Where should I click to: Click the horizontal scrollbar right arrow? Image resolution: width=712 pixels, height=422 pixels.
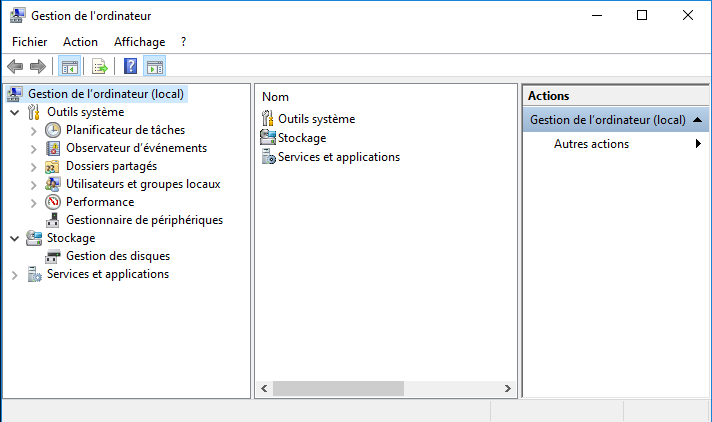click(x=508, y=388)
